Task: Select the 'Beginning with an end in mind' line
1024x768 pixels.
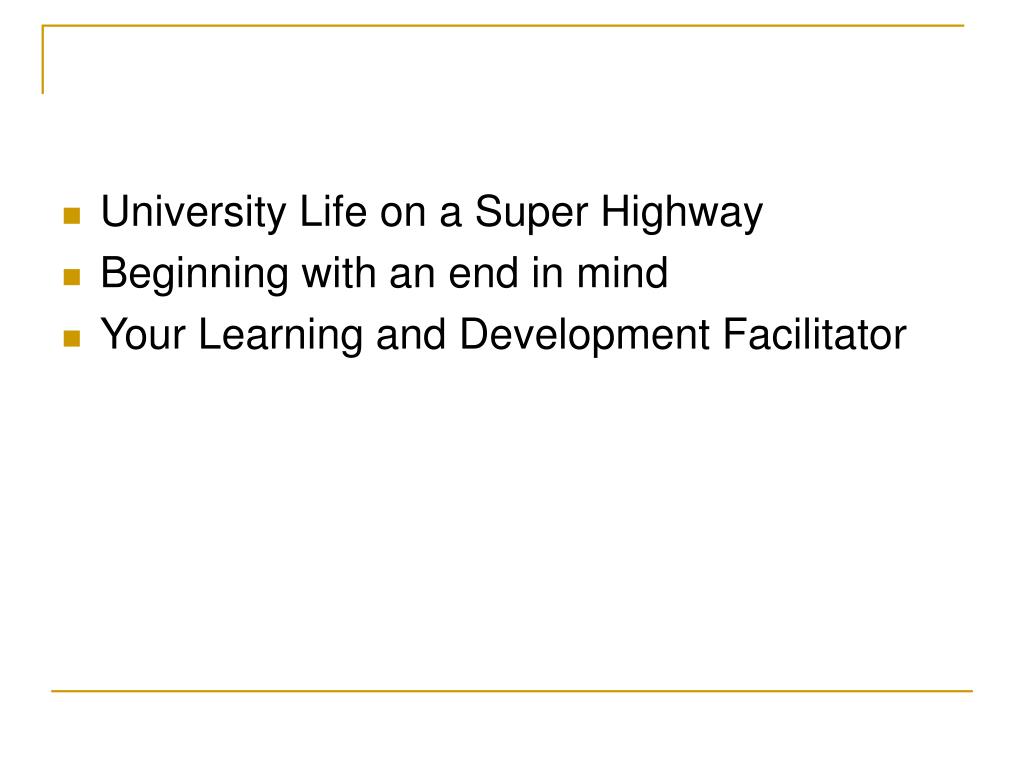Action: (384, 274)
